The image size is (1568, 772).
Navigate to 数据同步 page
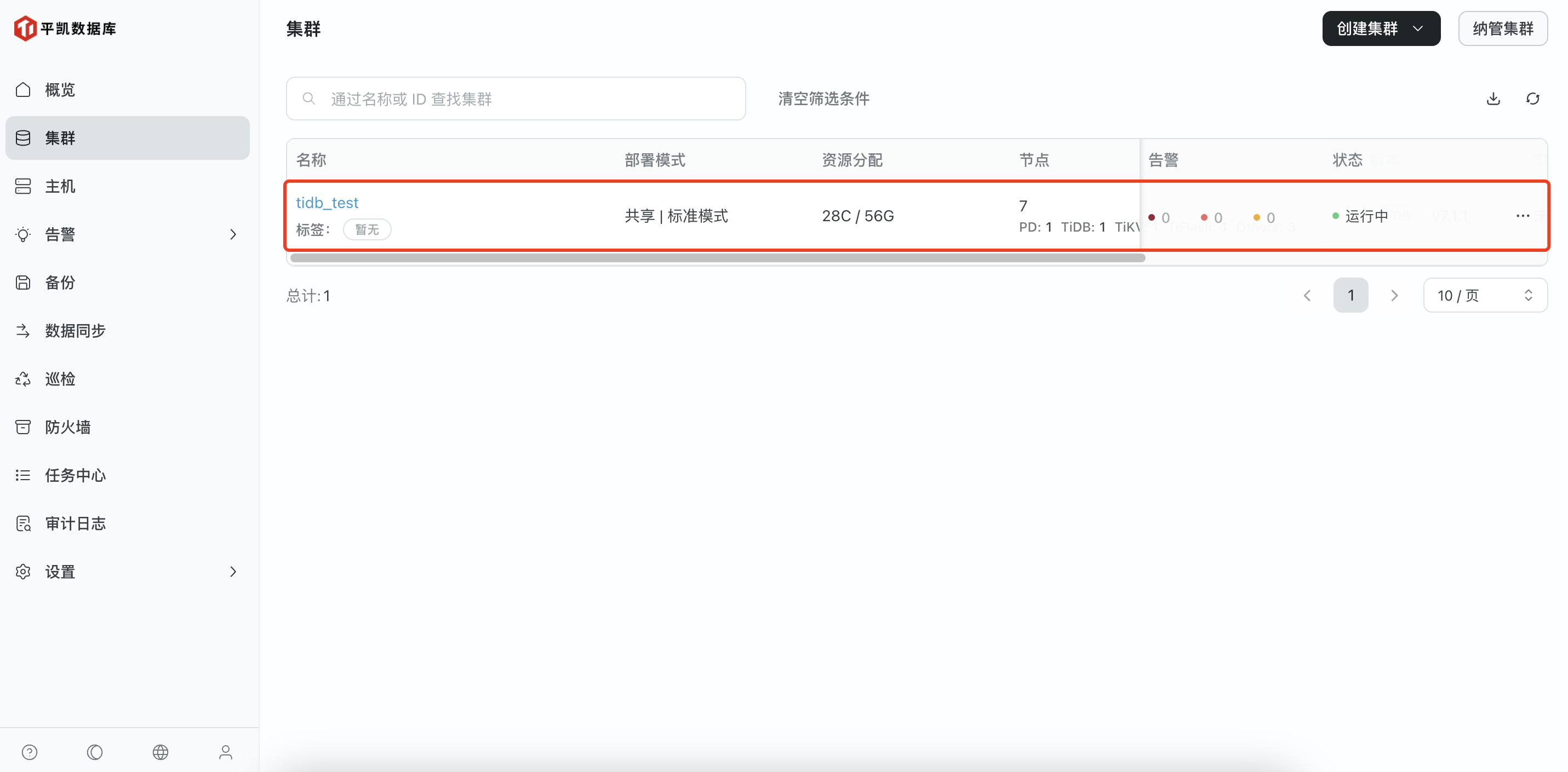(x=76, y=331)
